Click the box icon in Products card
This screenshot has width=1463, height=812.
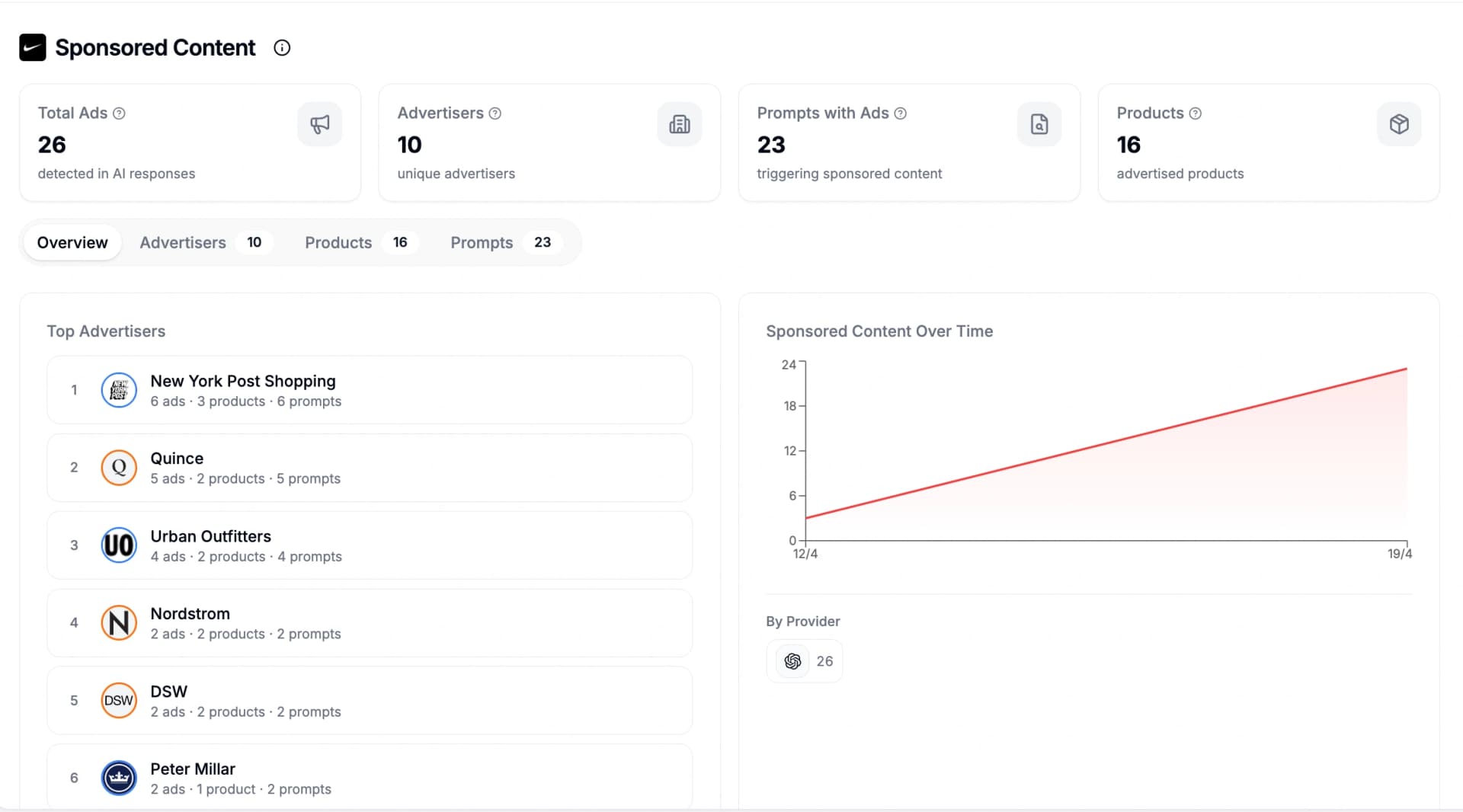(x=1399, y=124)
